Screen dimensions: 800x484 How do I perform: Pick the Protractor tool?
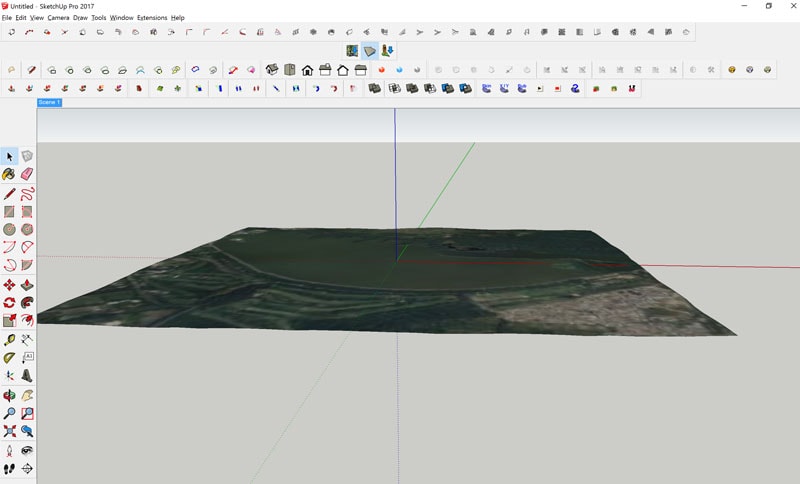(x=9, y=358)
